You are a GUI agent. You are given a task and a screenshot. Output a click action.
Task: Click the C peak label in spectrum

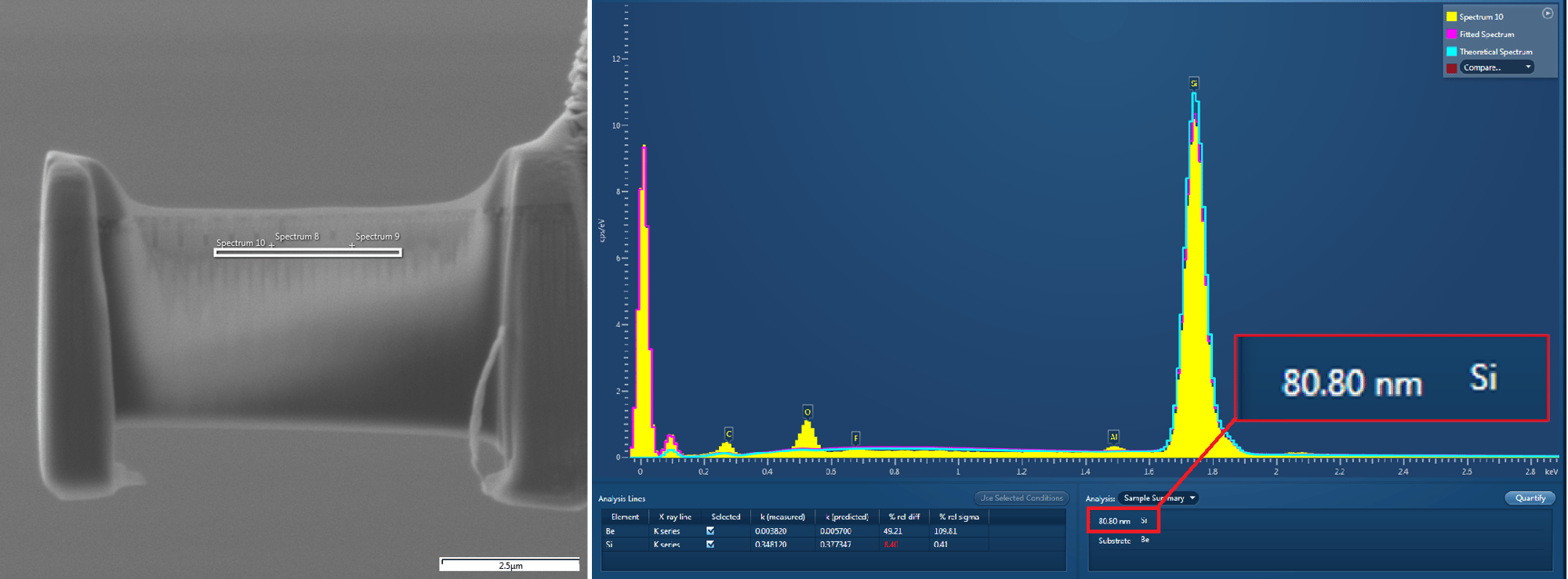[728, 433]
